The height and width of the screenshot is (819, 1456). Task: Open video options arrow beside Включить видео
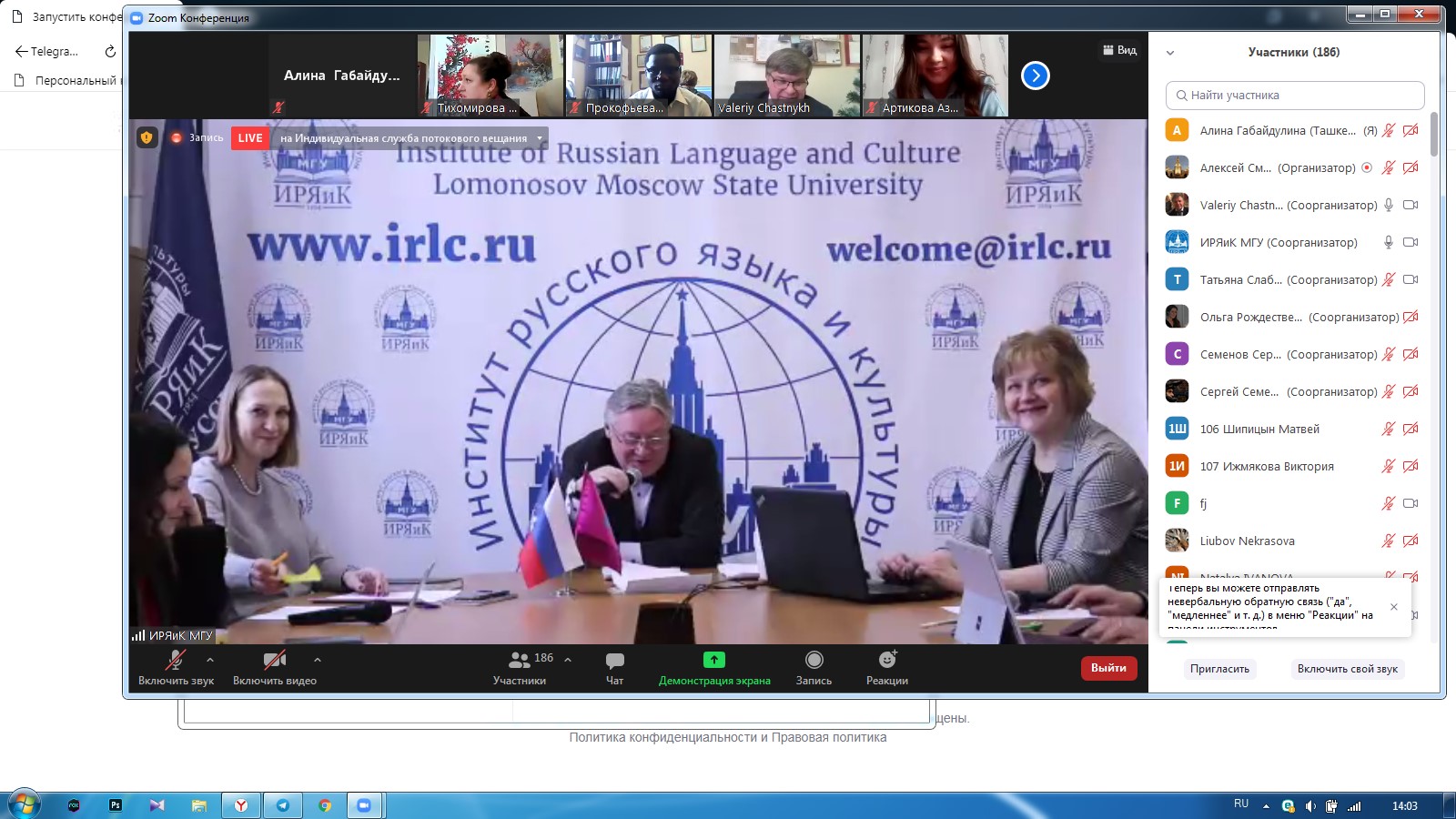(x=317, y=660)
